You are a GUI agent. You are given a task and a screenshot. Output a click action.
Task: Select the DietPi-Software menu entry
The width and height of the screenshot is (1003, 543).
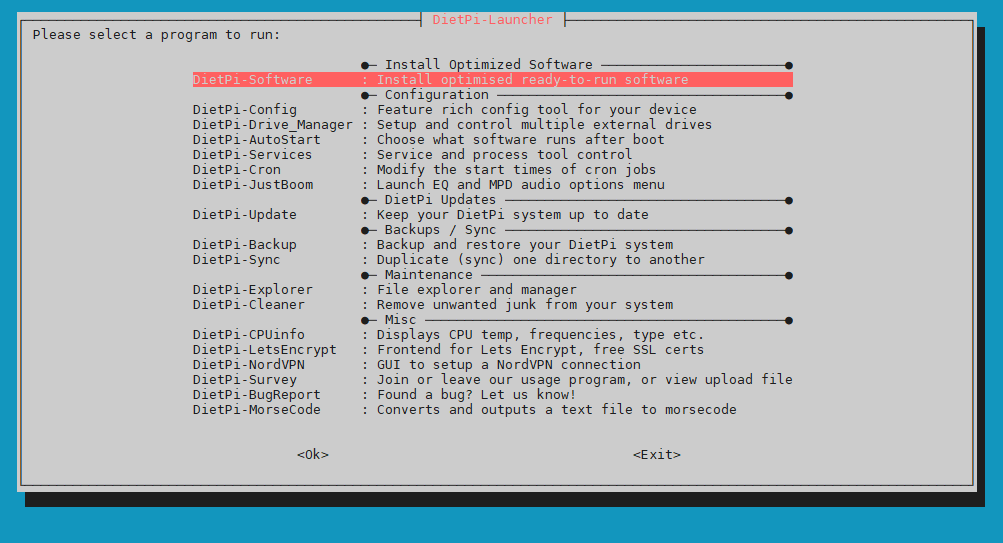(493, 80)
